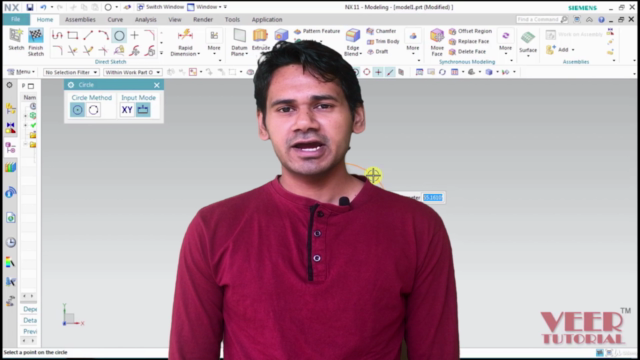Screen dimensions: 640x360
Task: Open the Move Face tool
Action: (x=437, y=42)
